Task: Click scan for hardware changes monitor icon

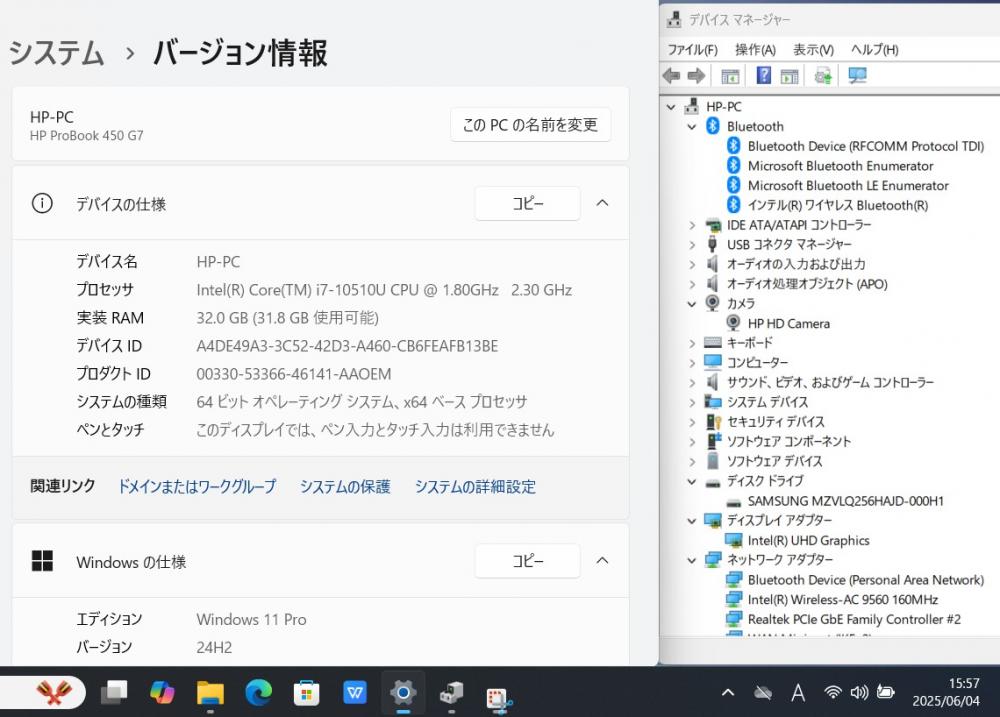Action: (857, 76)
